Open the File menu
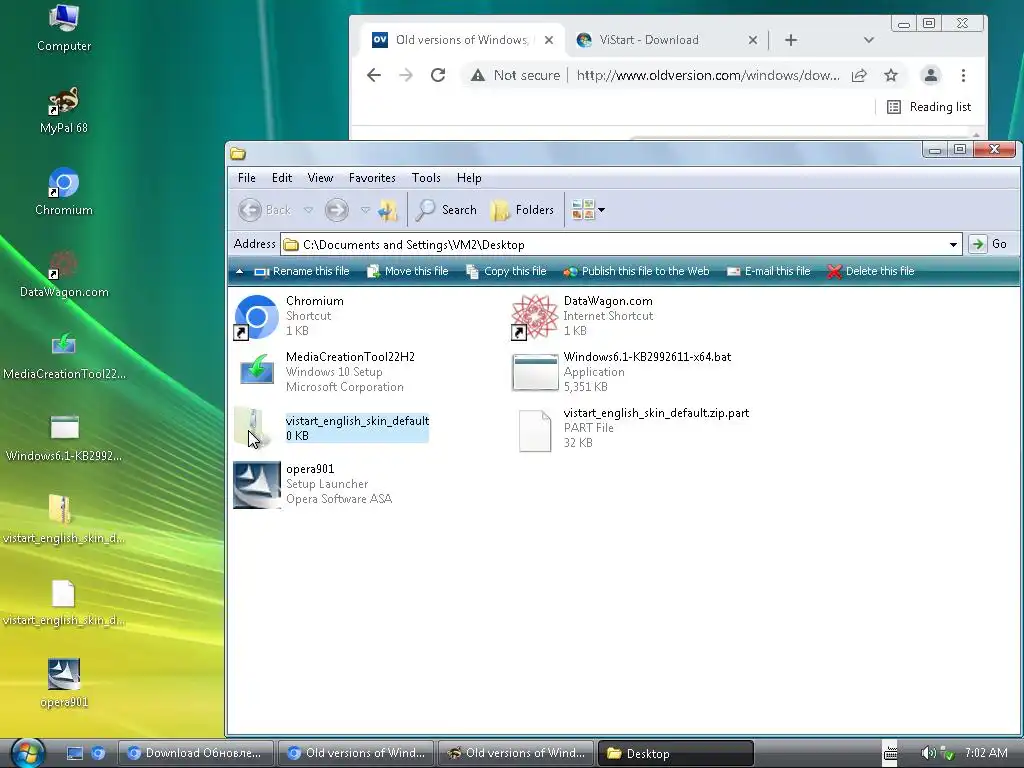Screen dimensions: 1024x768 click(247, 178)
